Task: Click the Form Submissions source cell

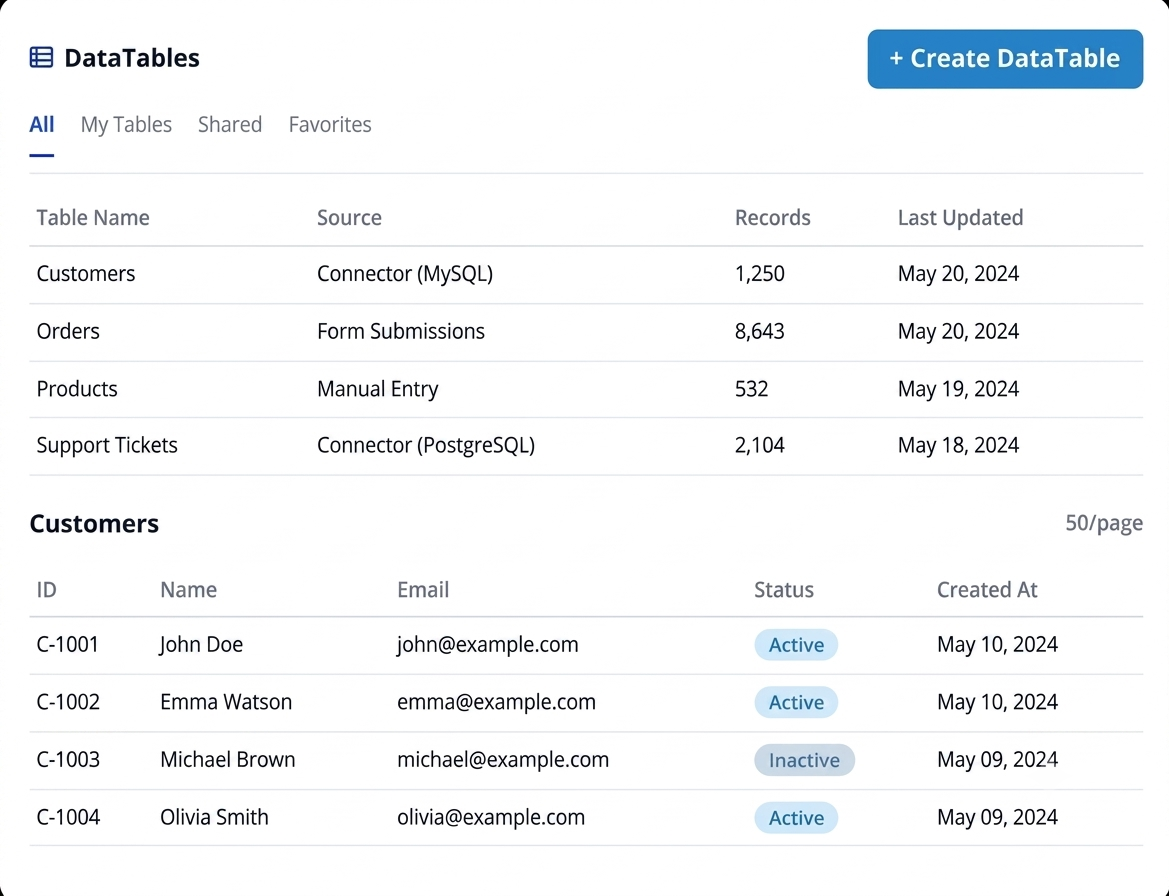Action: (x=400, y=331)
